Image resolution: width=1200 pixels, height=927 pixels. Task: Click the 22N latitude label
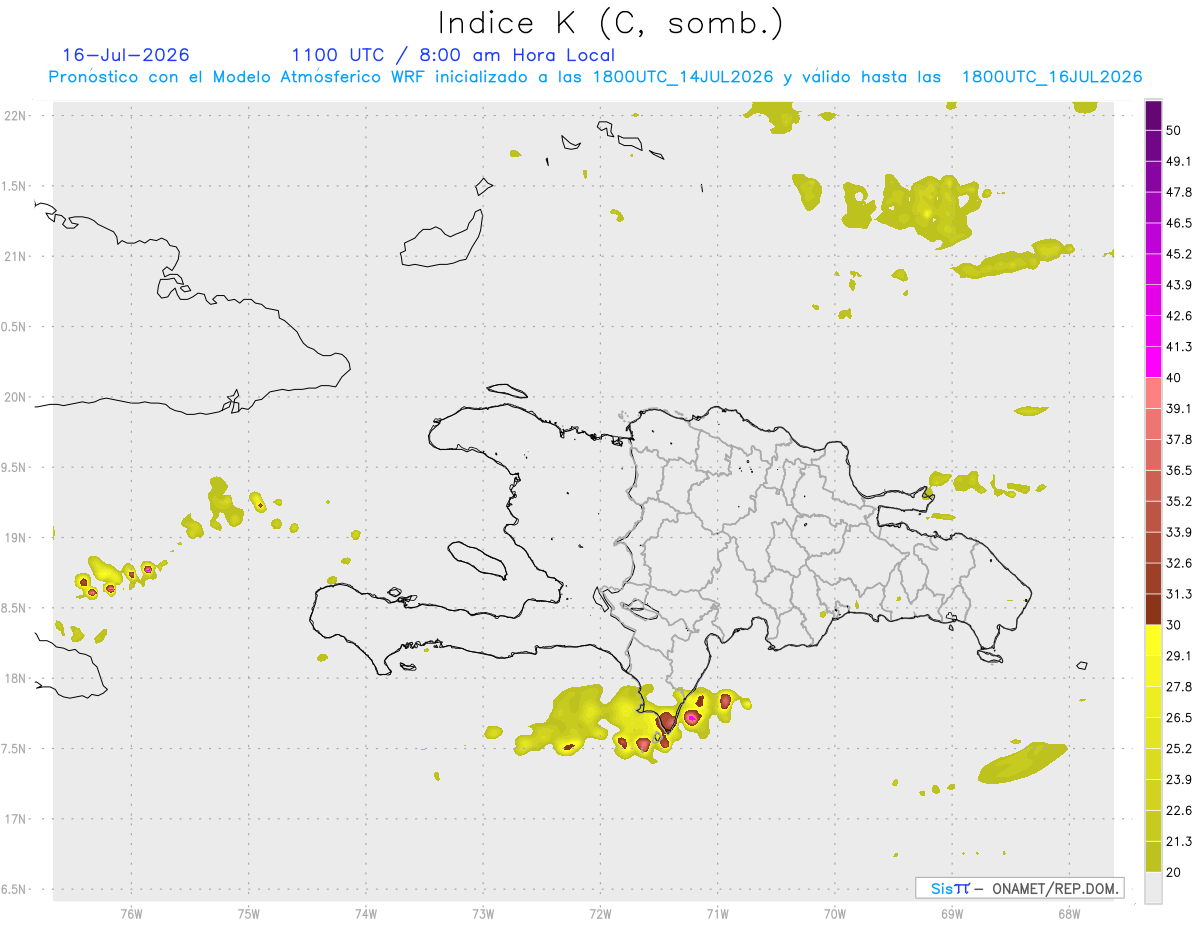(17, 116)
